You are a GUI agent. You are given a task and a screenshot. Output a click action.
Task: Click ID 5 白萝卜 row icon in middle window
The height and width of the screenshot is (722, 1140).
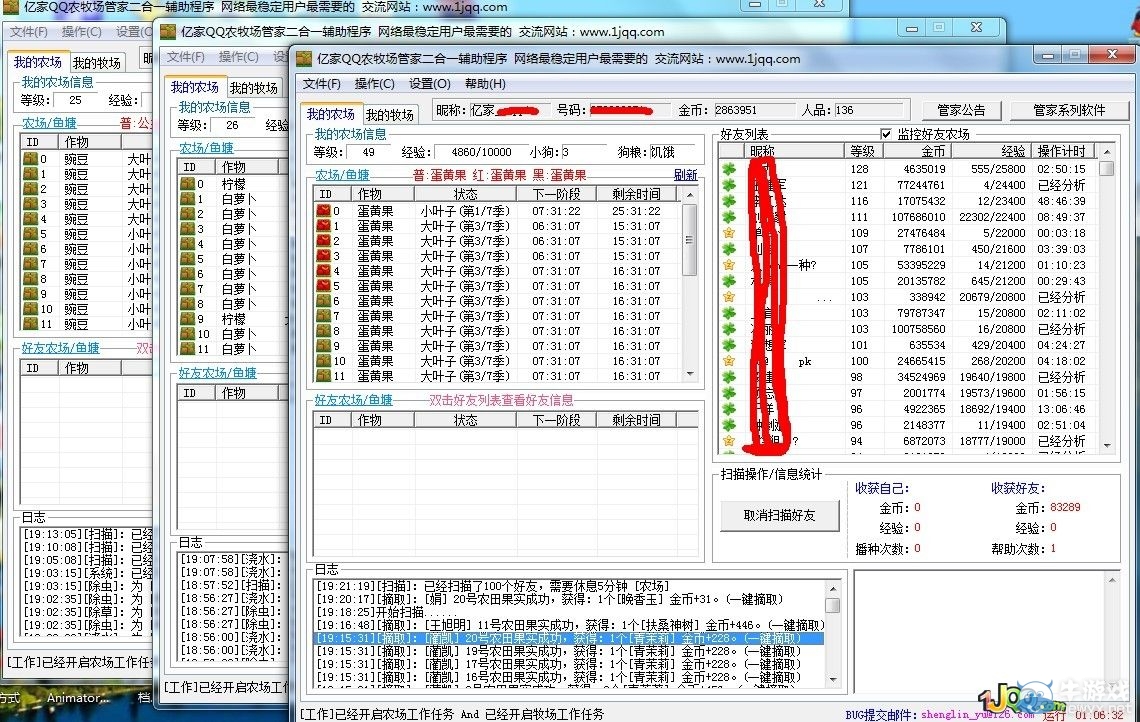coord(188,259)
